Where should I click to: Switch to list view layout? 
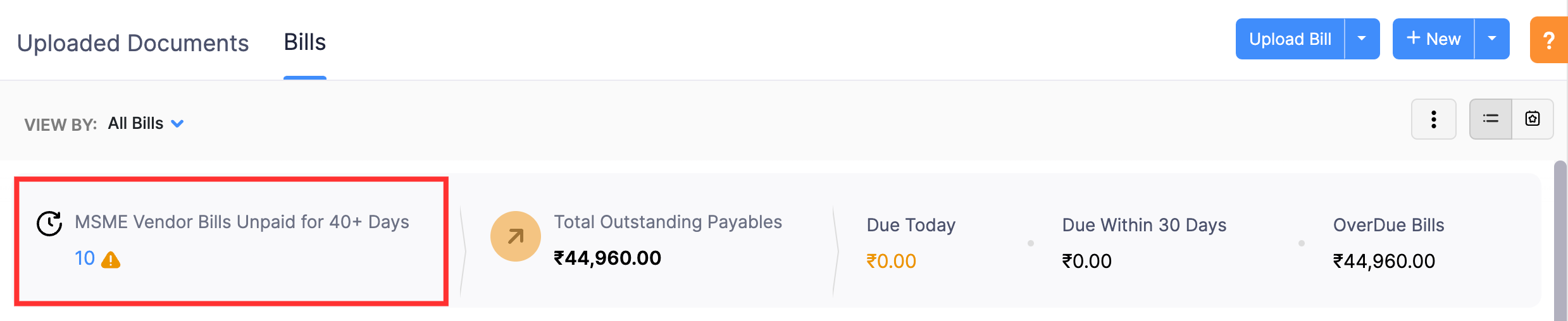[x=1490, y=119]
